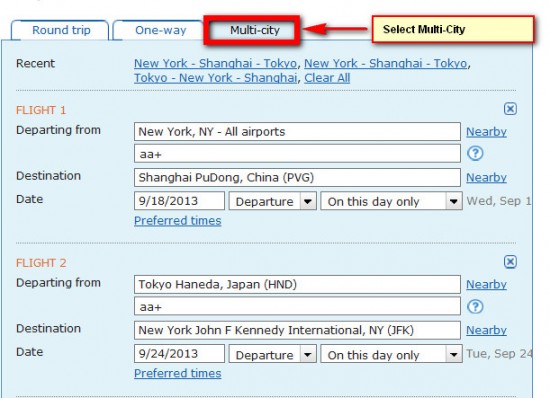Screen dimensions: 550x398
Task: Focus the 9/18/2013 date field
Action: (x=179, y=201)
